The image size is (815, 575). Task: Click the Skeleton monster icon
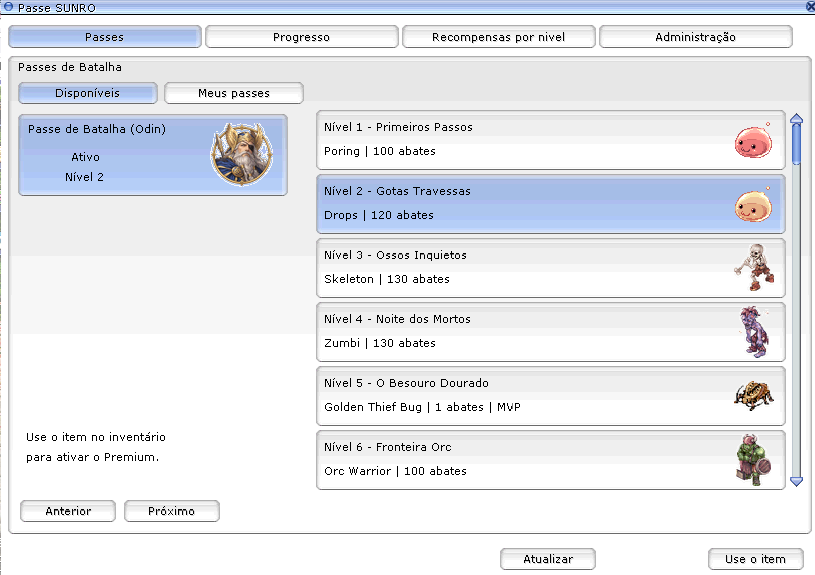[x=754, y=267]
